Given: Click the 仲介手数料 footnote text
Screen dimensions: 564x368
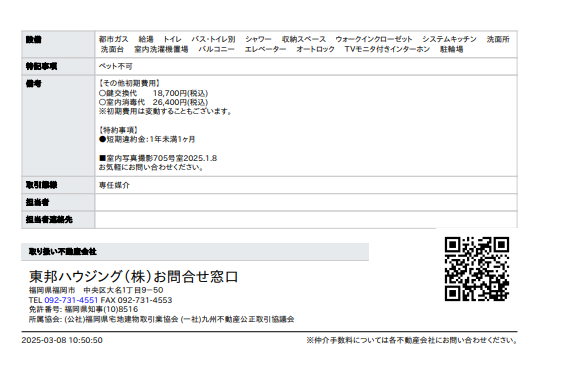Looking at the screenshot, I should click(x=412, y=340).
